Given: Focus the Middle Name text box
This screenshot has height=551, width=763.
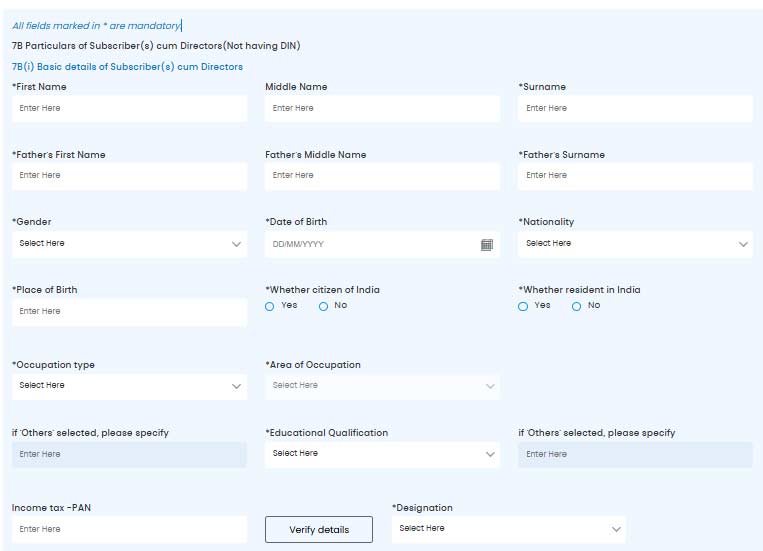Looking at the screenshot, I should [382, 108].
